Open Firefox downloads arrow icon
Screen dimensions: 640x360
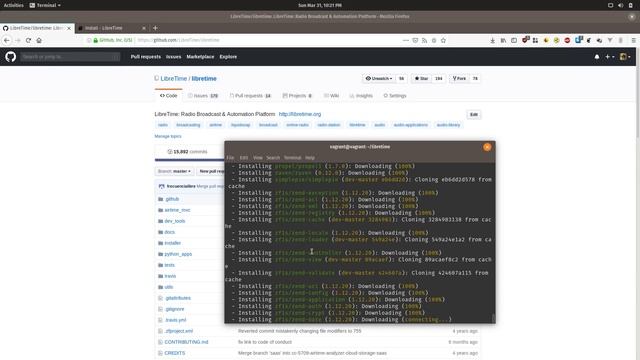click(493, 40)
